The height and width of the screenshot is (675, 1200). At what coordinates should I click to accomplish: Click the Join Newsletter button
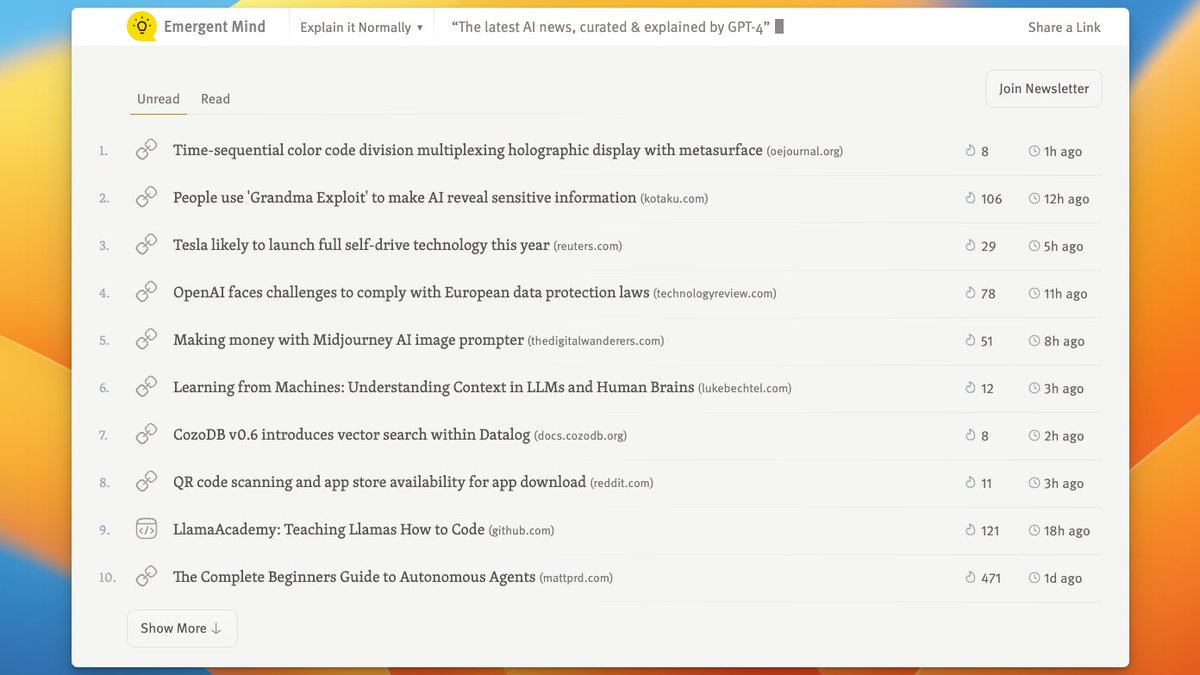(x=1044, y=88)
